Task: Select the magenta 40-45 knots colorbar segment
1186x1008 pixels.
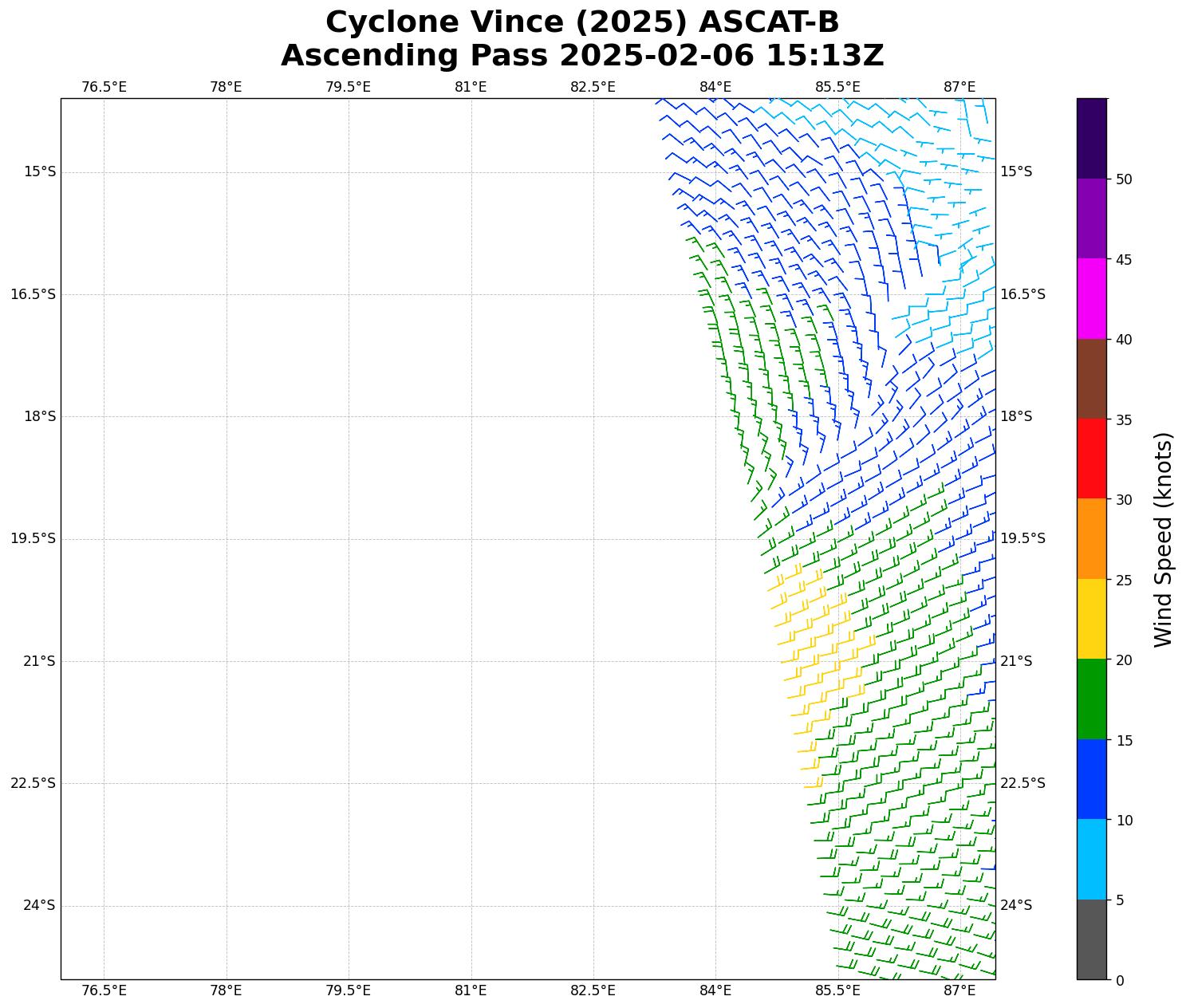Action: coord(1091,298)
